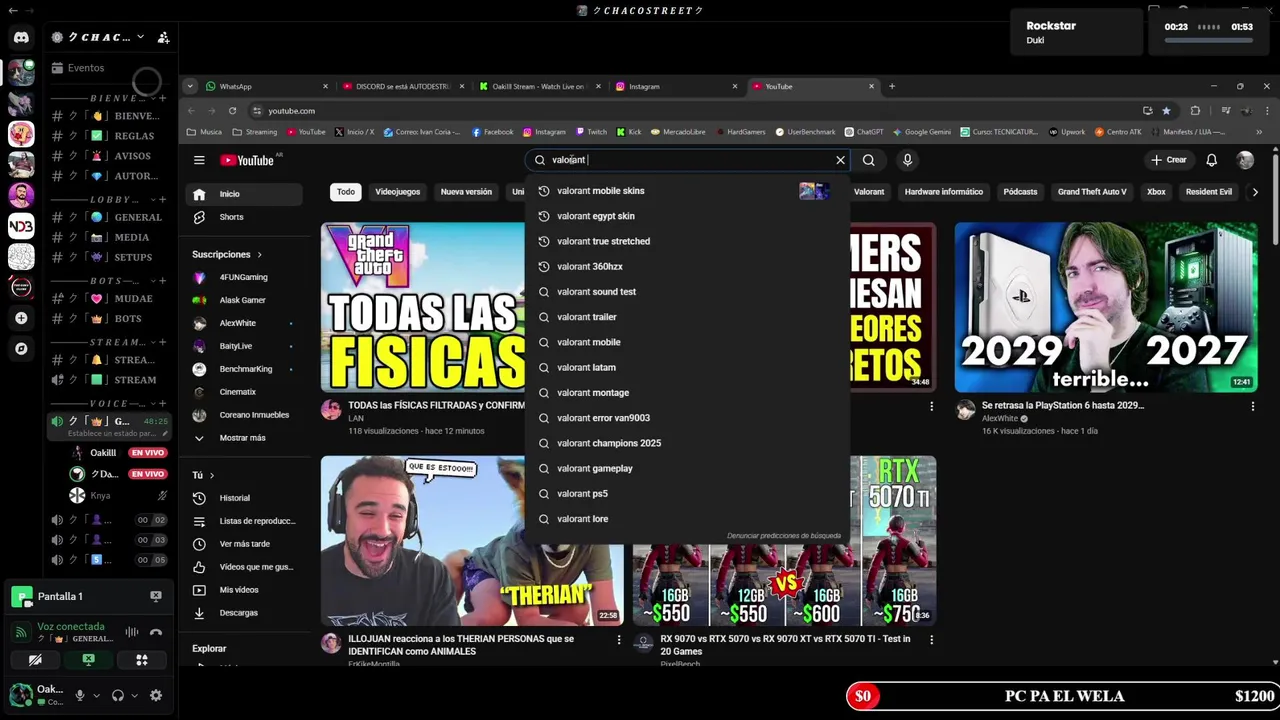Expand Suscripciones section arrow
This screenshot has height=720, width=1280.
point(259,255)
